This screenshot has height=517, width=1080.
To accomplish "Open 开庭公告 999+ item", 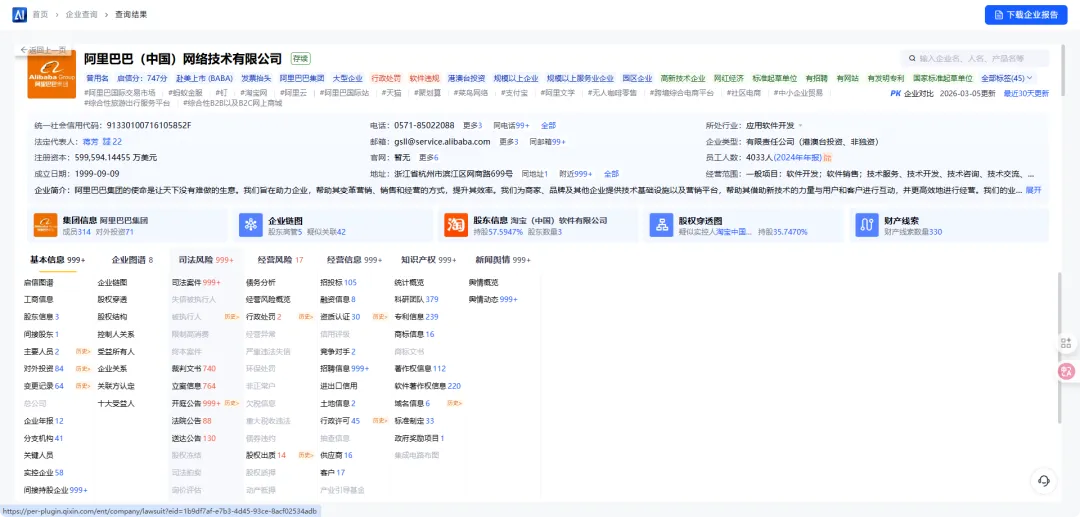I will point(196,403).
